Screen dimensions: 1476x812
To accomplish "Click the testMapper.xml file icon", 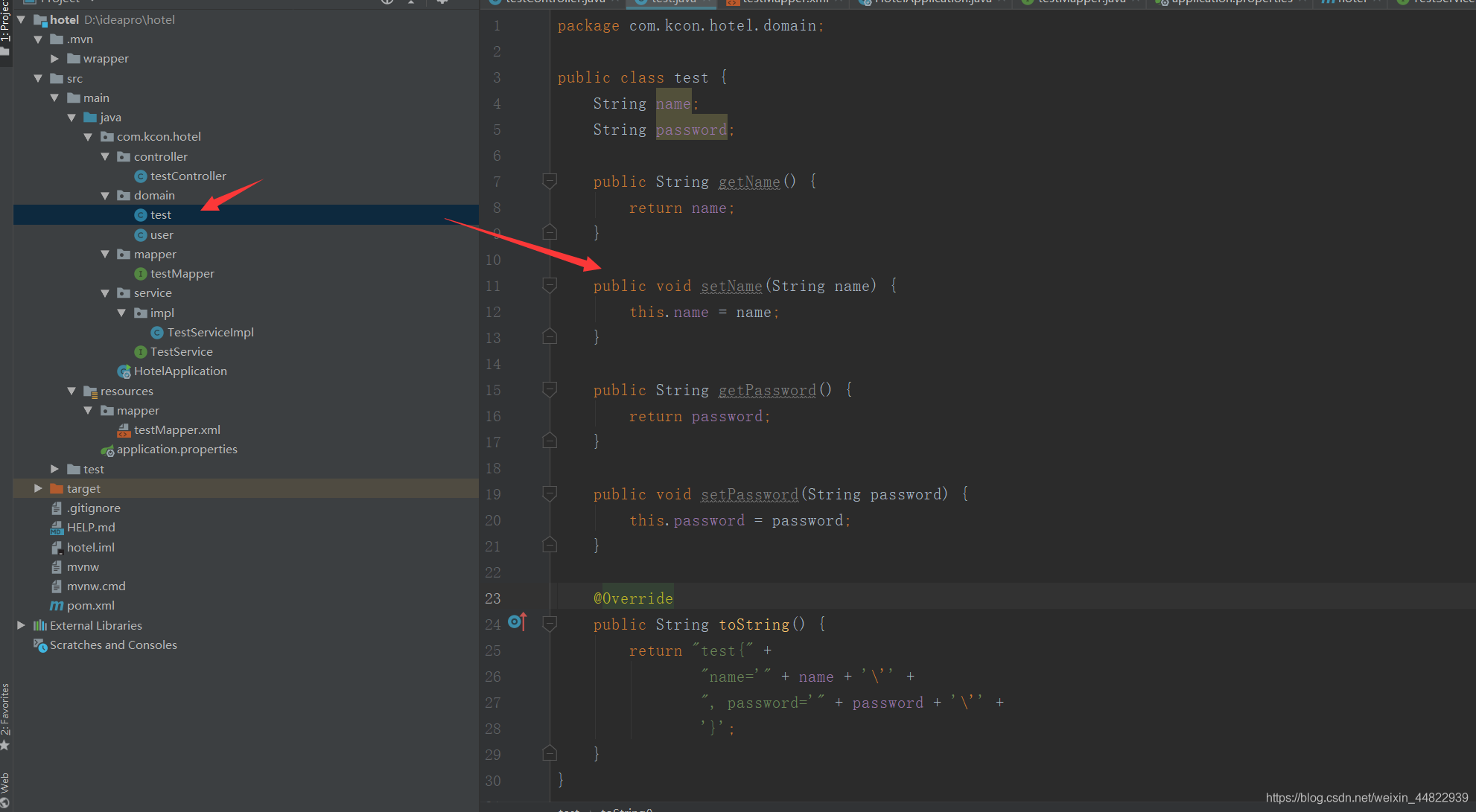I will 124,430.
